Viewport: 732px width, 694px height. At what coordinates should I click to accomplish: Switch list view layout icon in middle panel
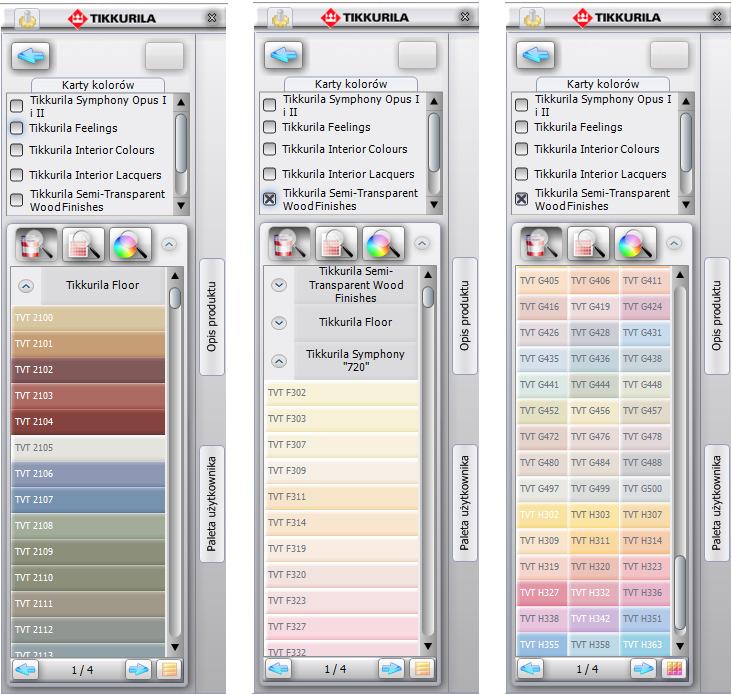tap(422, 669)
